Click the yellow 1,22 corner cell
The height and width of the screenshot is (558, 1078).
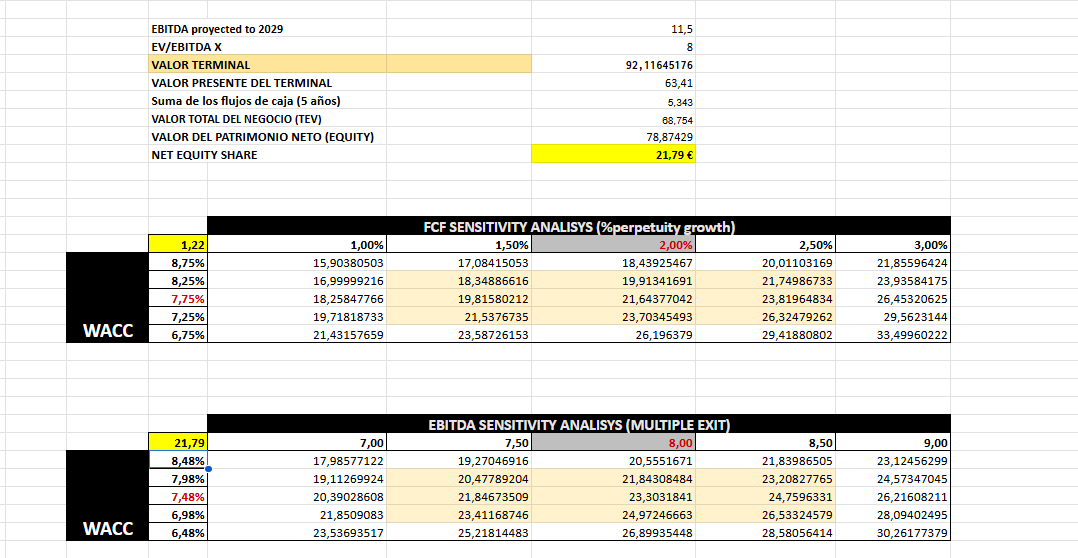point(178,245)
